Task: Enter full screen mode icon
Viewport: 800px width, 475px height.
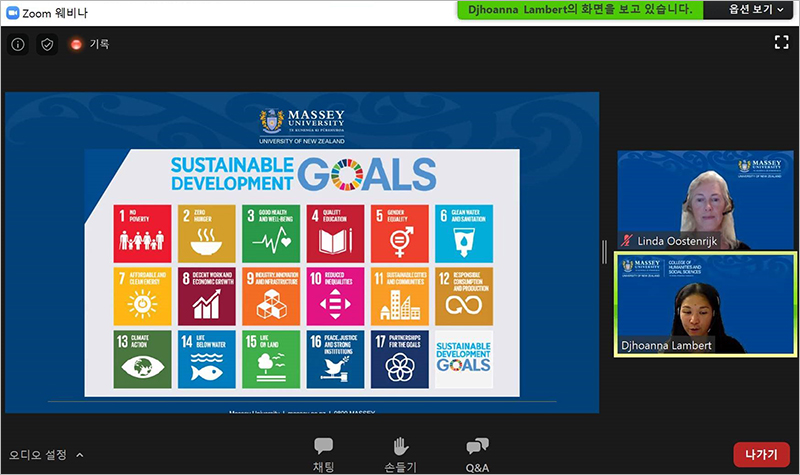Action: (x=781, y=42)
